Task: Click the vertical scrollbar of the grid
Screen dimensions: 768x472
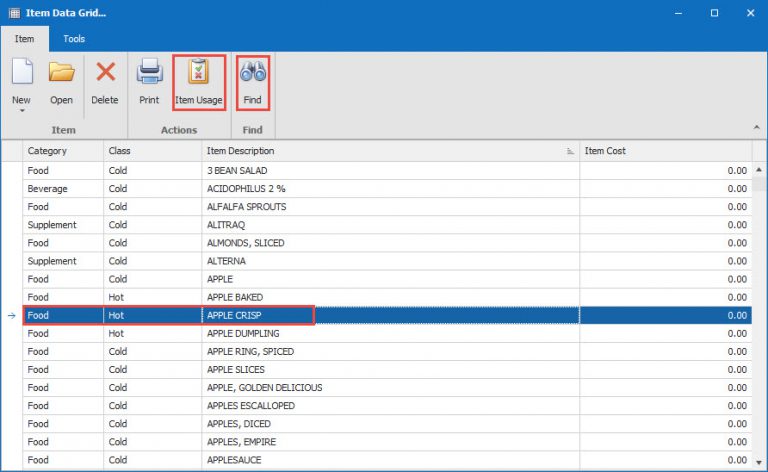Action: point(760,300)
